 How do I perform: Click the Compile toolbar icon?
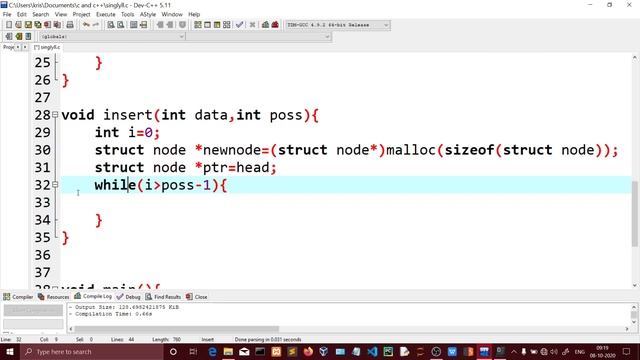click(x=198, y=25)
